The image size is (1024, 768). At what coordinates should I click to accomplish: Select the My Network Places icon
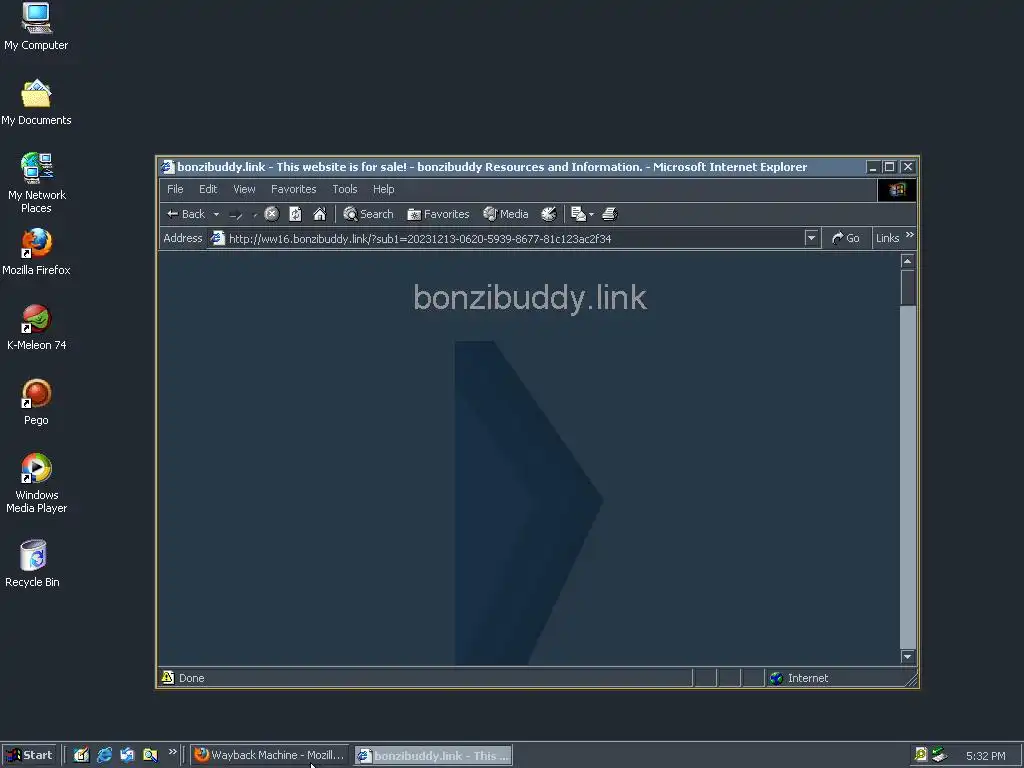tap(36, 183)
